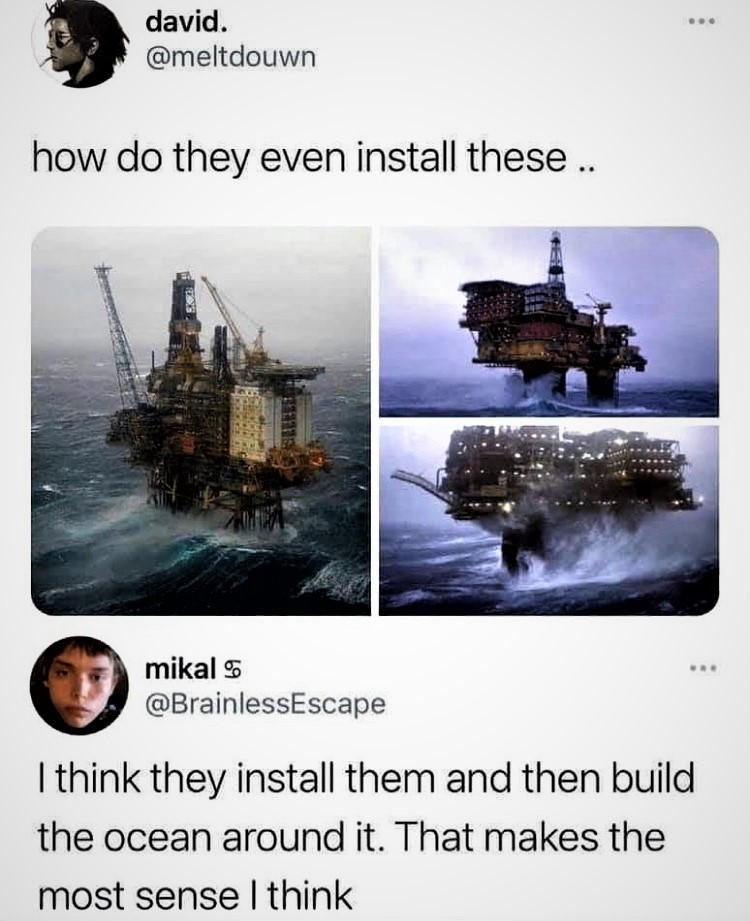Image resolution: width=750 pixels, height=921 pixels.
Task: Click the derrick tower in top-right photo
Action: coord(556,258)
